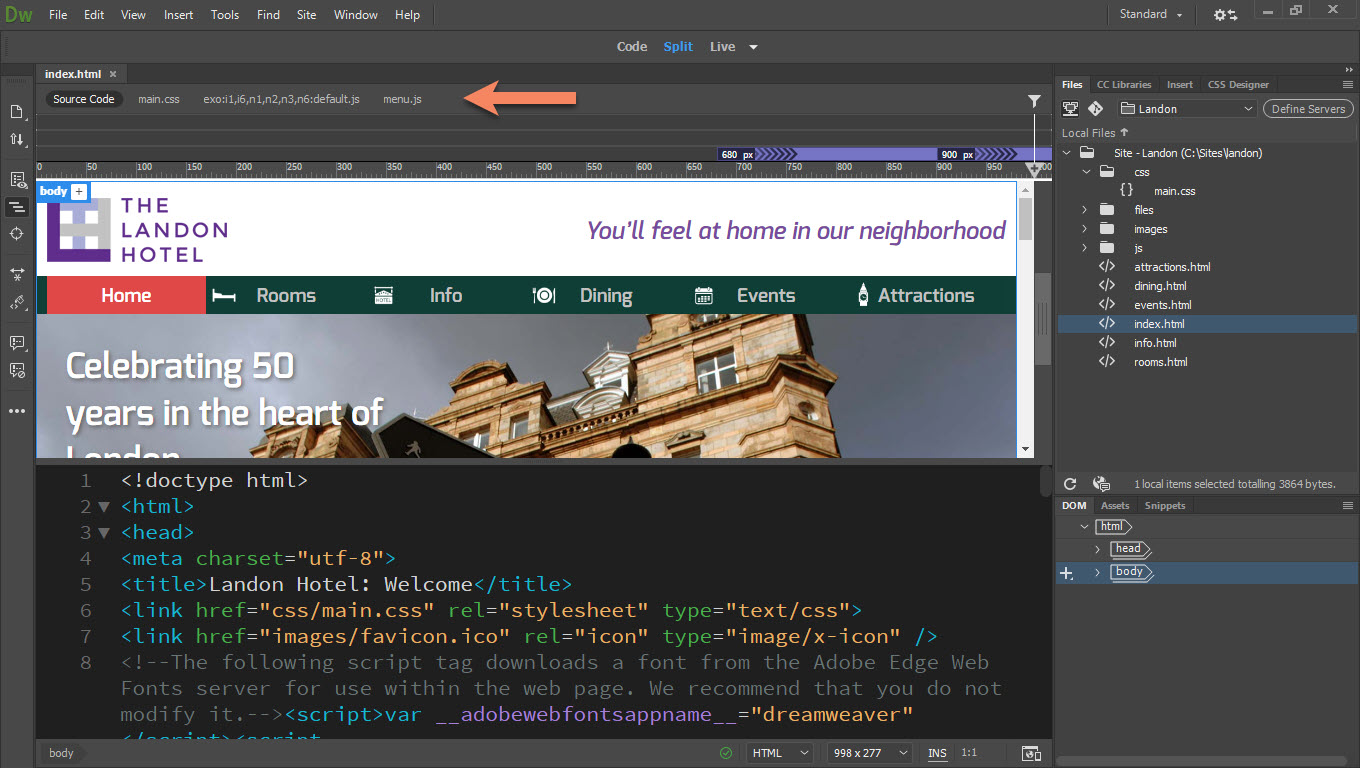This screenshot has height=768, width=1360.
Task: Click the plus button beside the body tag
Action: pos(79,191)
